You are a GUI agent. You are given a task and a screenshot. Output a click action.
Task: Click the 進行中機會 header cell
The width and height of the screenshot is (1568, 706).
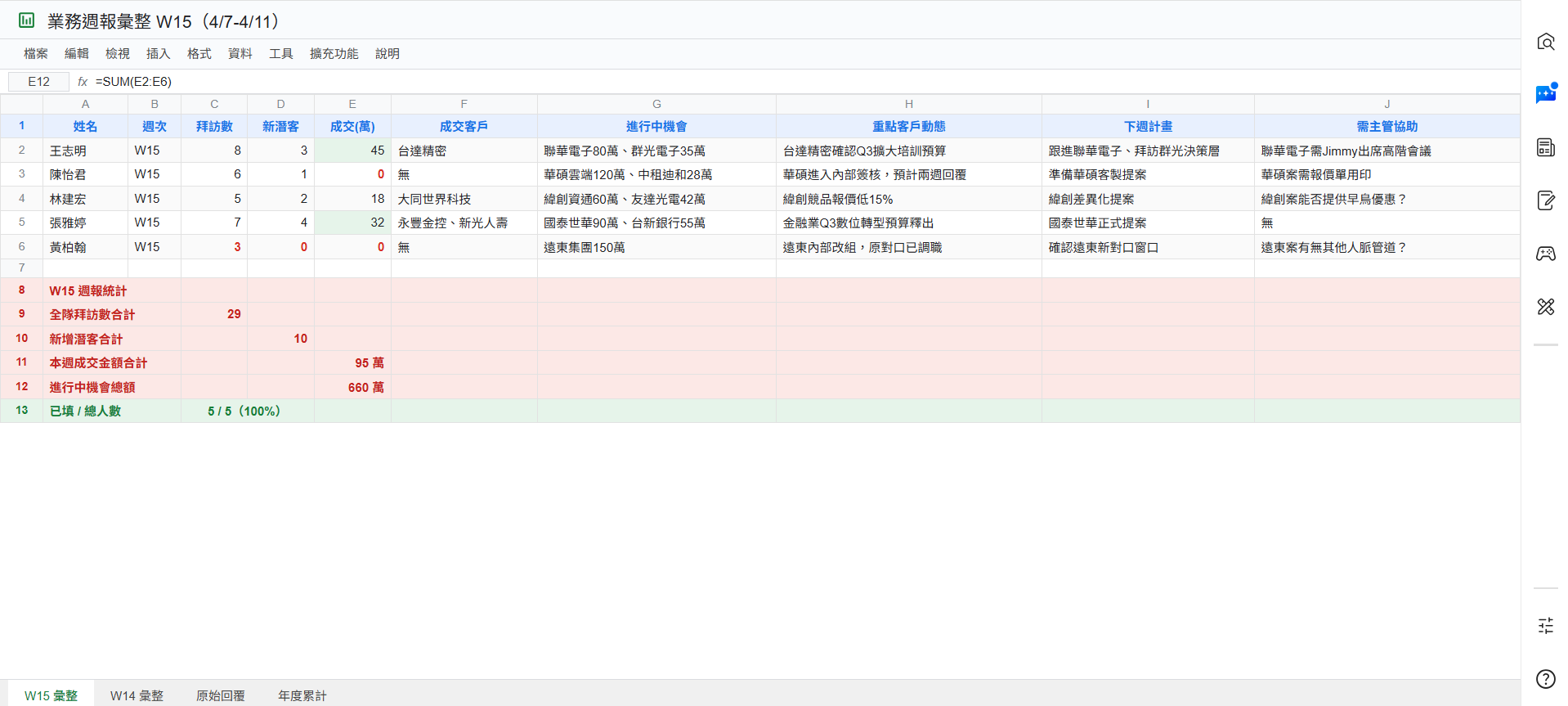pyautogui.click(x=656, y=126)
